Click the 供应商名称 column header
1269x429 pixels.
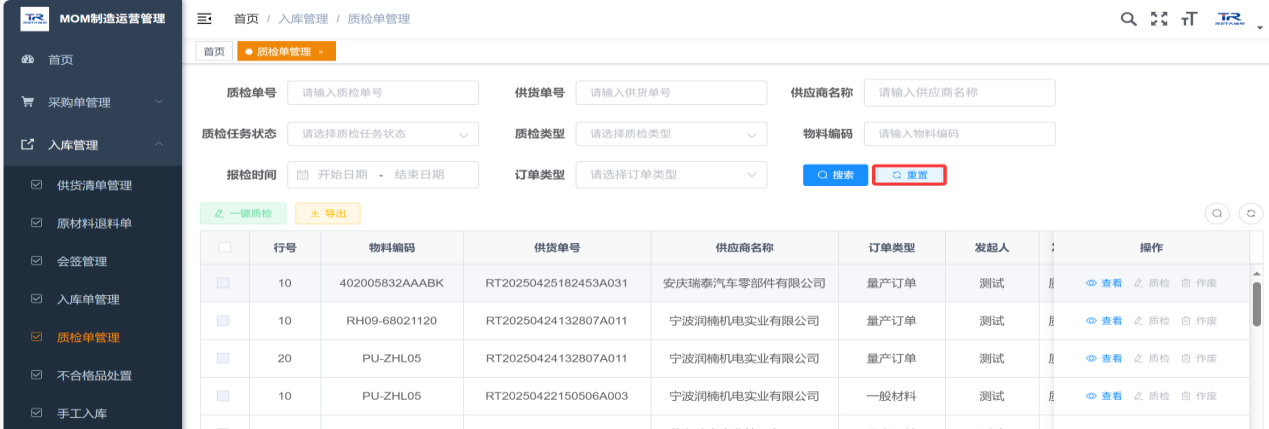(744, 247)
